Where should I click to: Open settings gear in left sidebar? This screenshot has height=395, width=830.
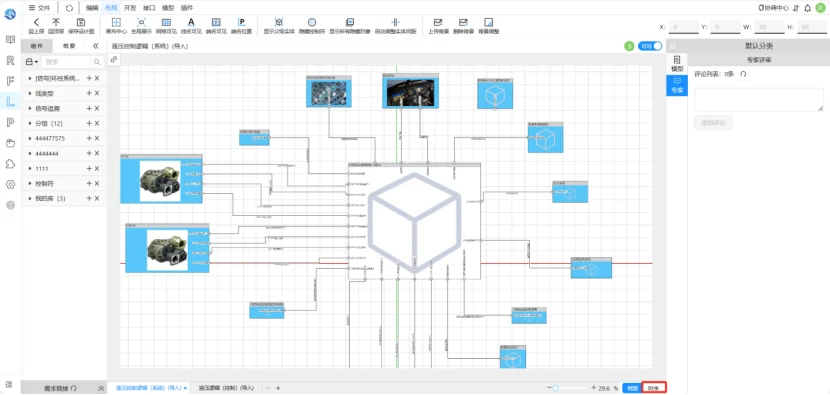[10, 184]
